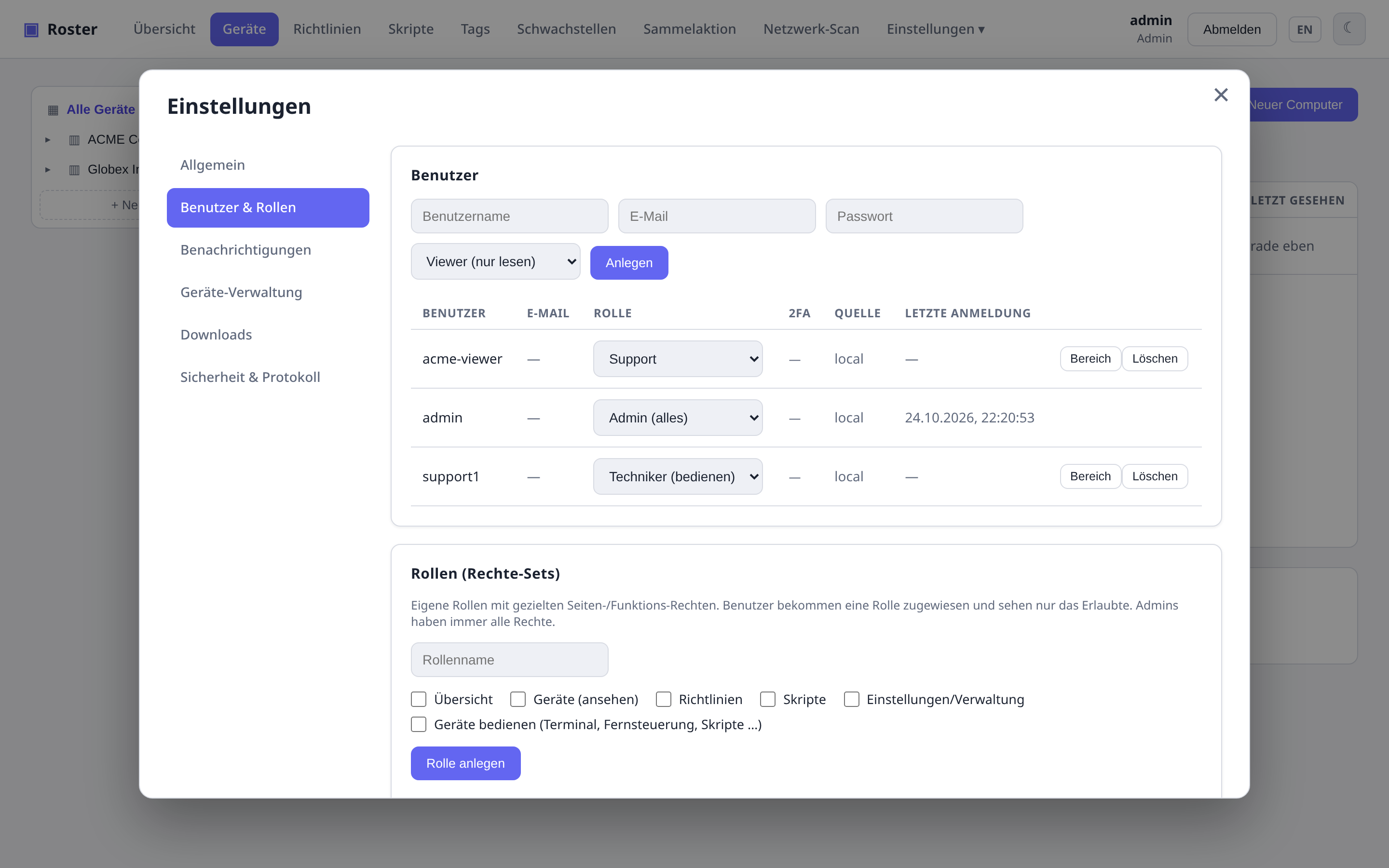Focus the Rollenname input field
Image resolution: width=1389 pixels, height=868 pixels.
pyautogui.click(x=509, y=660)
